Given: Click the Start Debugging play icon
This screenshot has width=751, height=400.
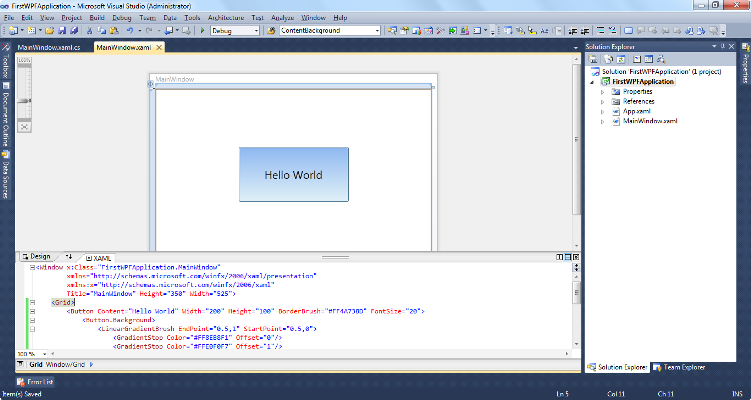Looking at the screenshot, I should tap(201, 31).
